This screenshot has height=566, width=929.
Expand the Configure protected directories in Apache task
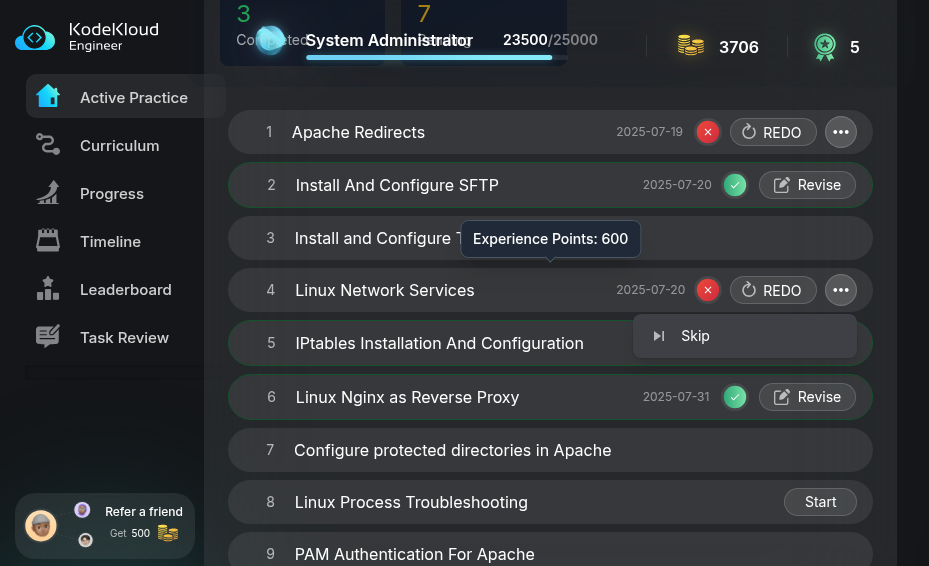pyautogui.click(x=452, y=450)
